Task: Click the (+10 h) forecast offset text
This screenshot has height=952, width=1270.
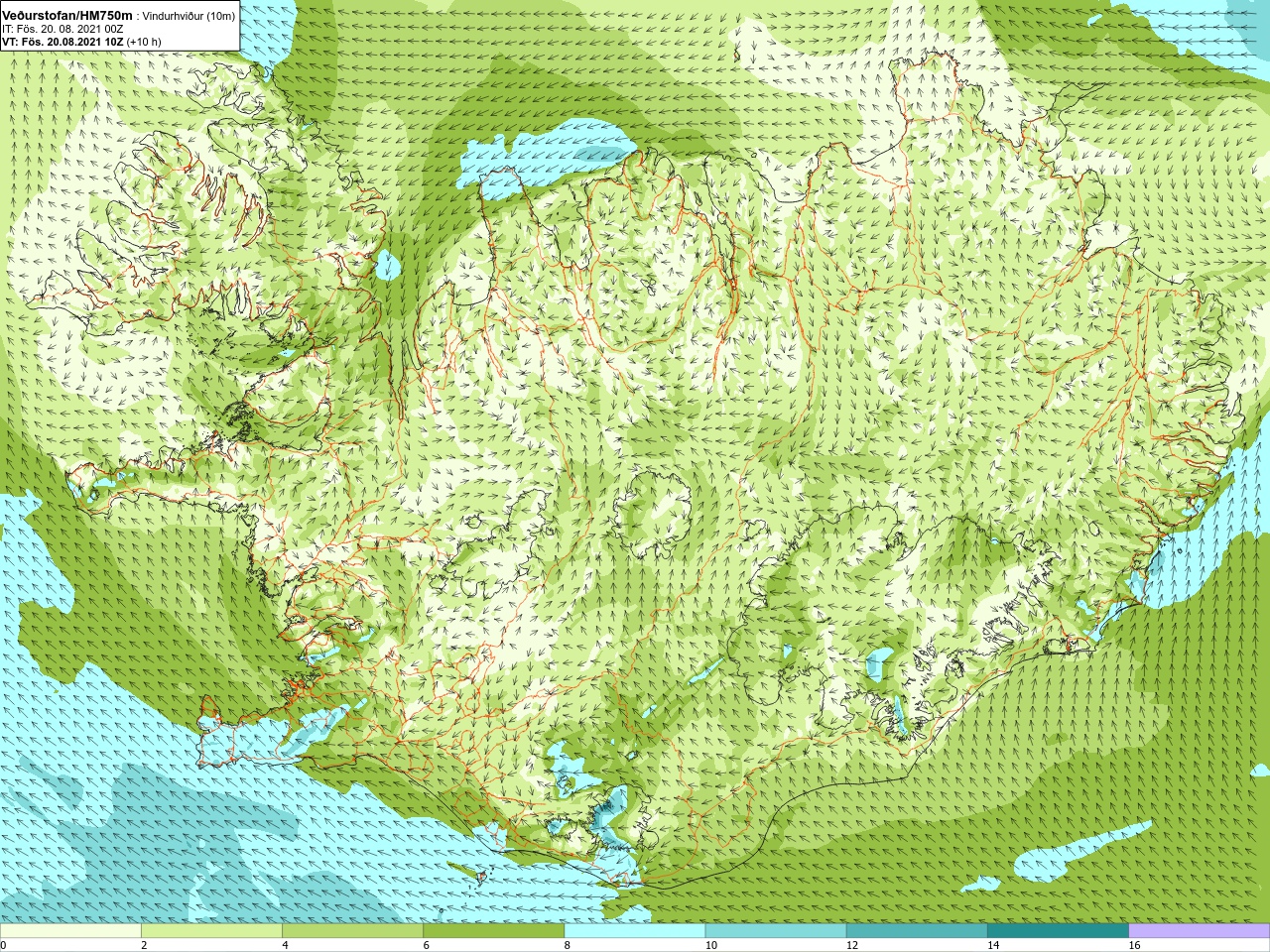Action: [143, 42]
